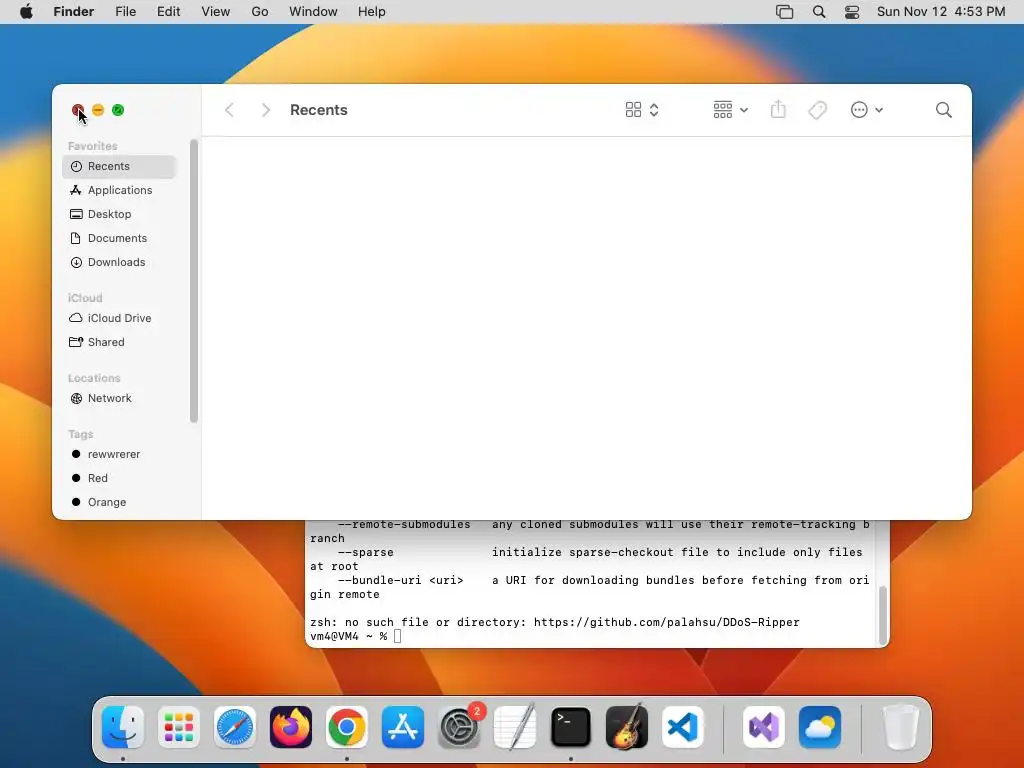Viewport: 1024px width, 768px height.
Task: Open the Group By dropdown
Action: point(730,110)
